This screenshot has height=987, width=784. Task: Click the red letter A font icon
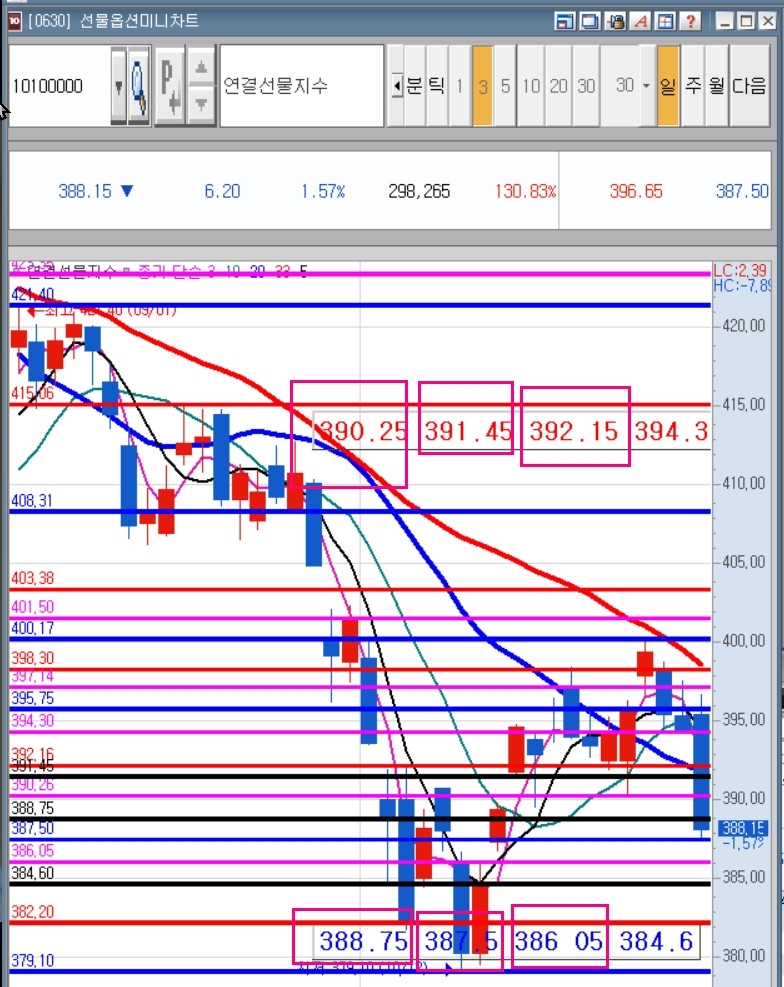(641, 21)
